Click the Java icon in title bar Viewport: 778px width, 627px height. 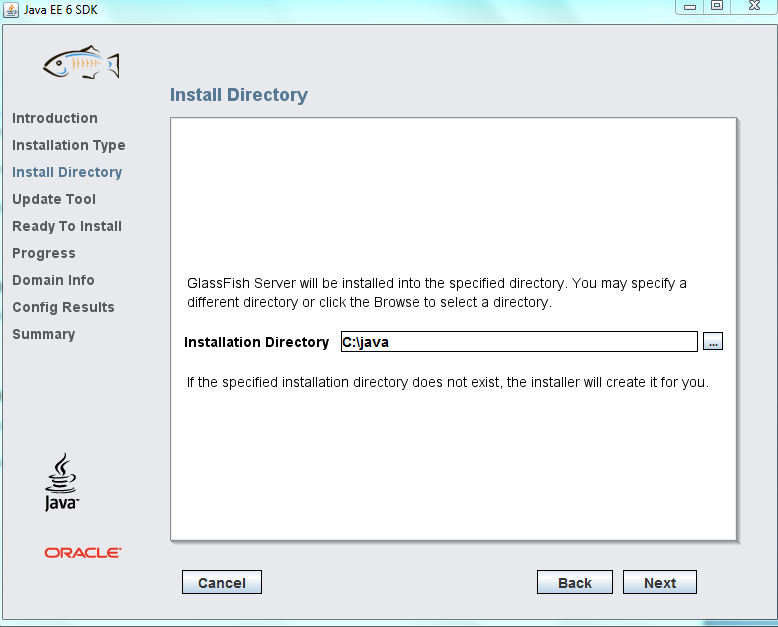pyautogui.click(x=11, y=9)
